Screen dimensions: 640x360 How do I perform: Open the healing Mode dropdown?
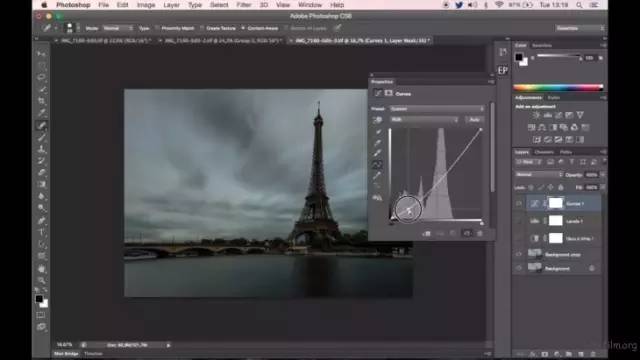[117, 28]
